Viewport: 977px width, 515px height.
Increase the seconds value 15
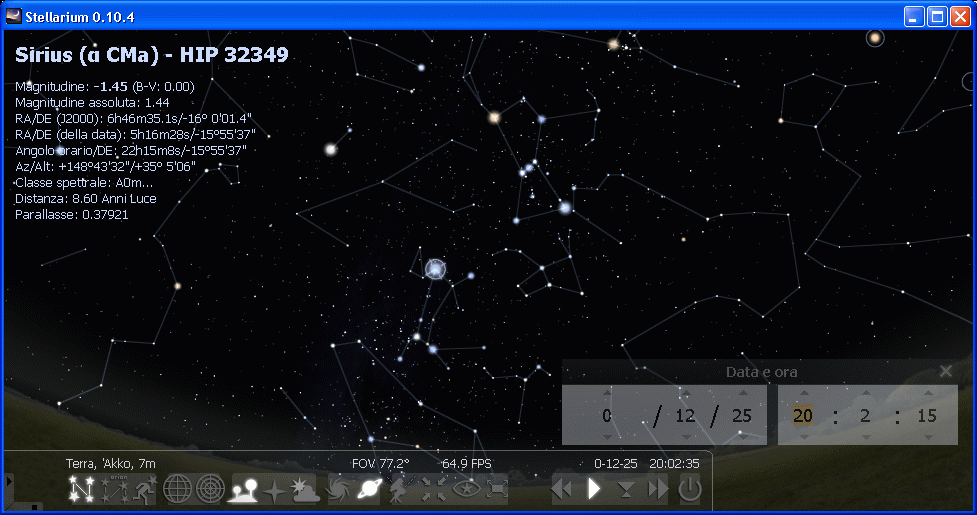click(928, 394)
